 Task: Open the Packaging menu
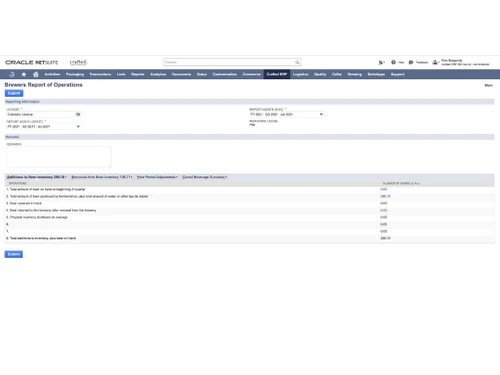pos(75,74)
